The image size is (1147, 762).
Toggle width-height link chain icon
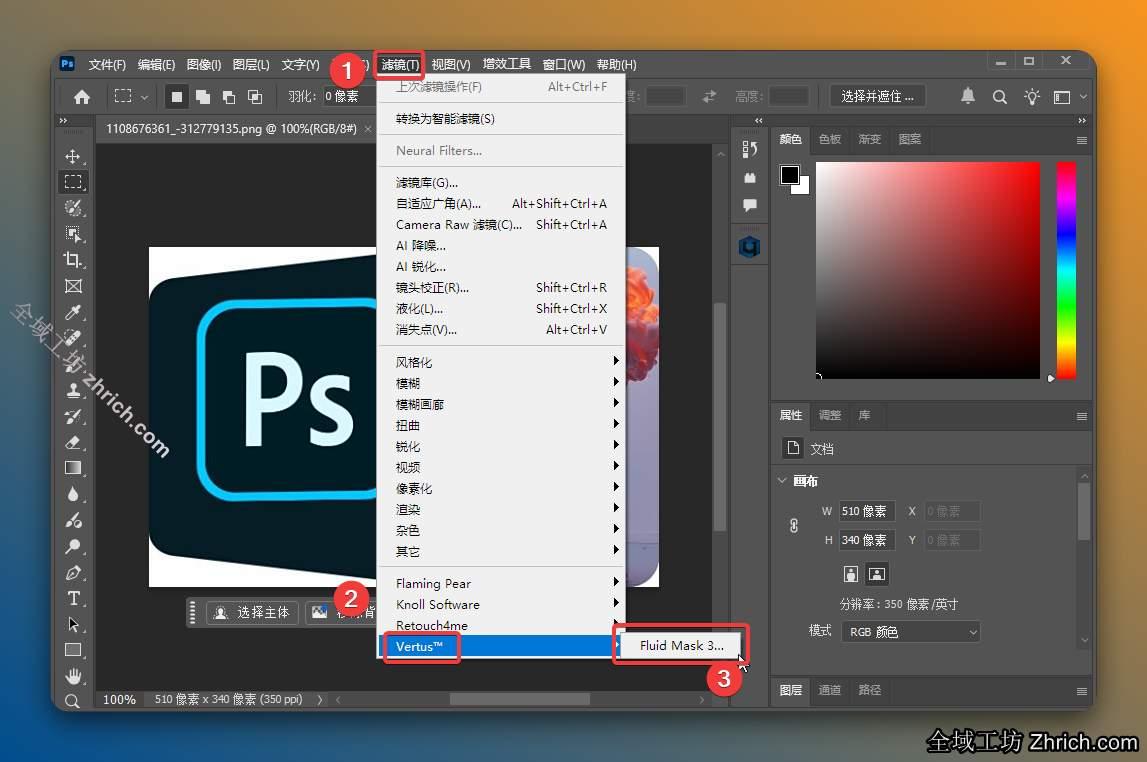coord(794,526)
